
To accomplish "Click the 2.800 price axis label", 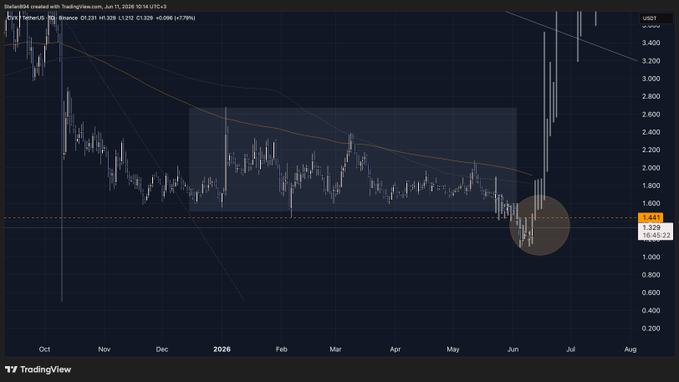I will point(651,97).
